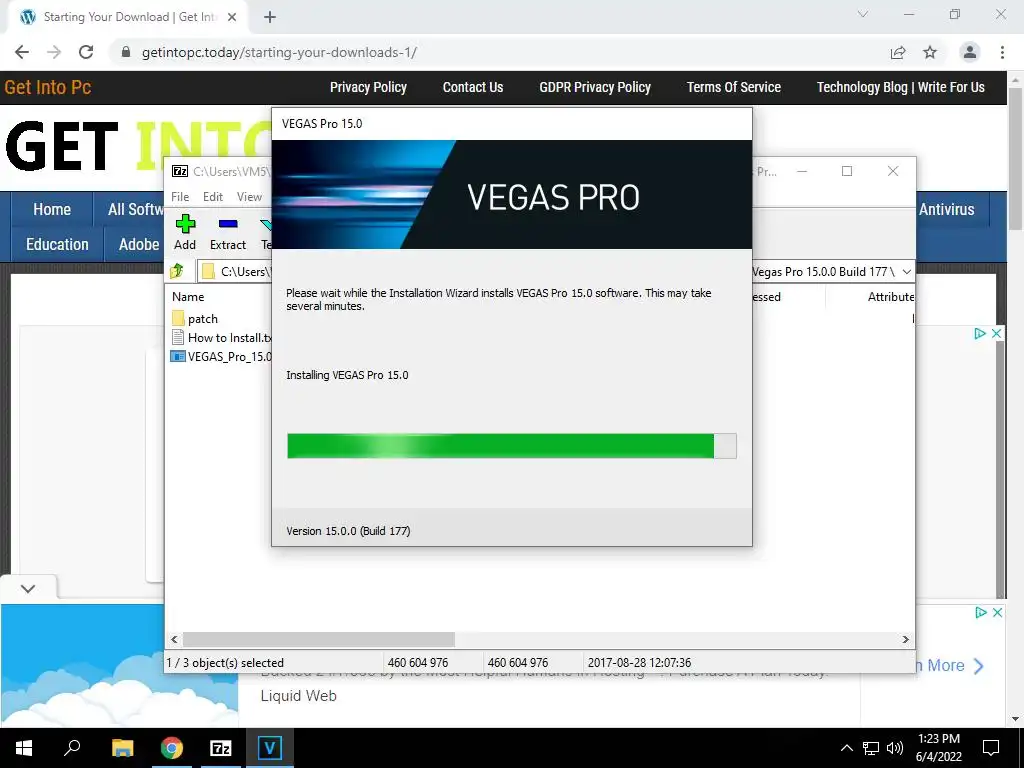
Task: Click the 7-Zip Extract toolbar icon
Action: [x=227, y=232]
